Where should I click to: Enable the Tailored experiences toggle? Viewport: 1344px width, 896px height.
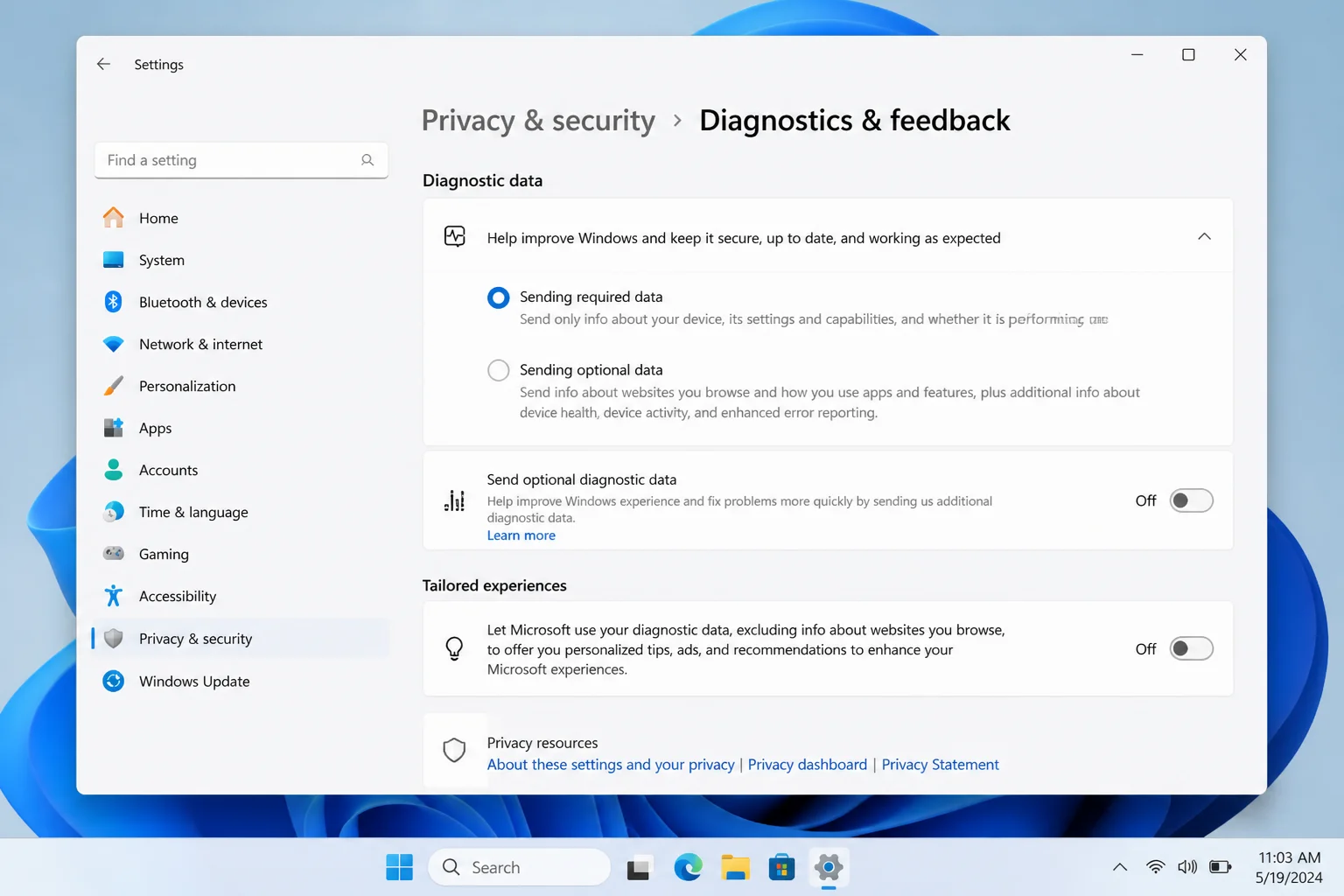pos(1191,648)
